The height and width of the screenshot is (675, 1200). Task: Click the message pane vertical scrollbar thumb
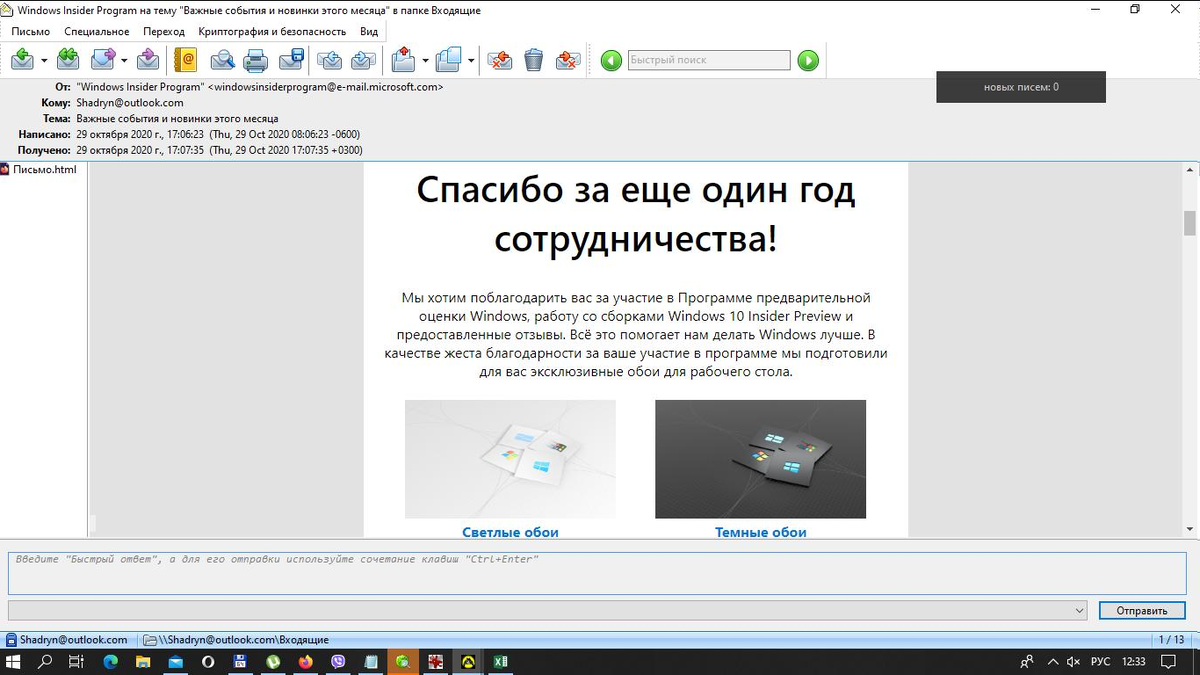pyautogui.click(x=1190, y=223)
